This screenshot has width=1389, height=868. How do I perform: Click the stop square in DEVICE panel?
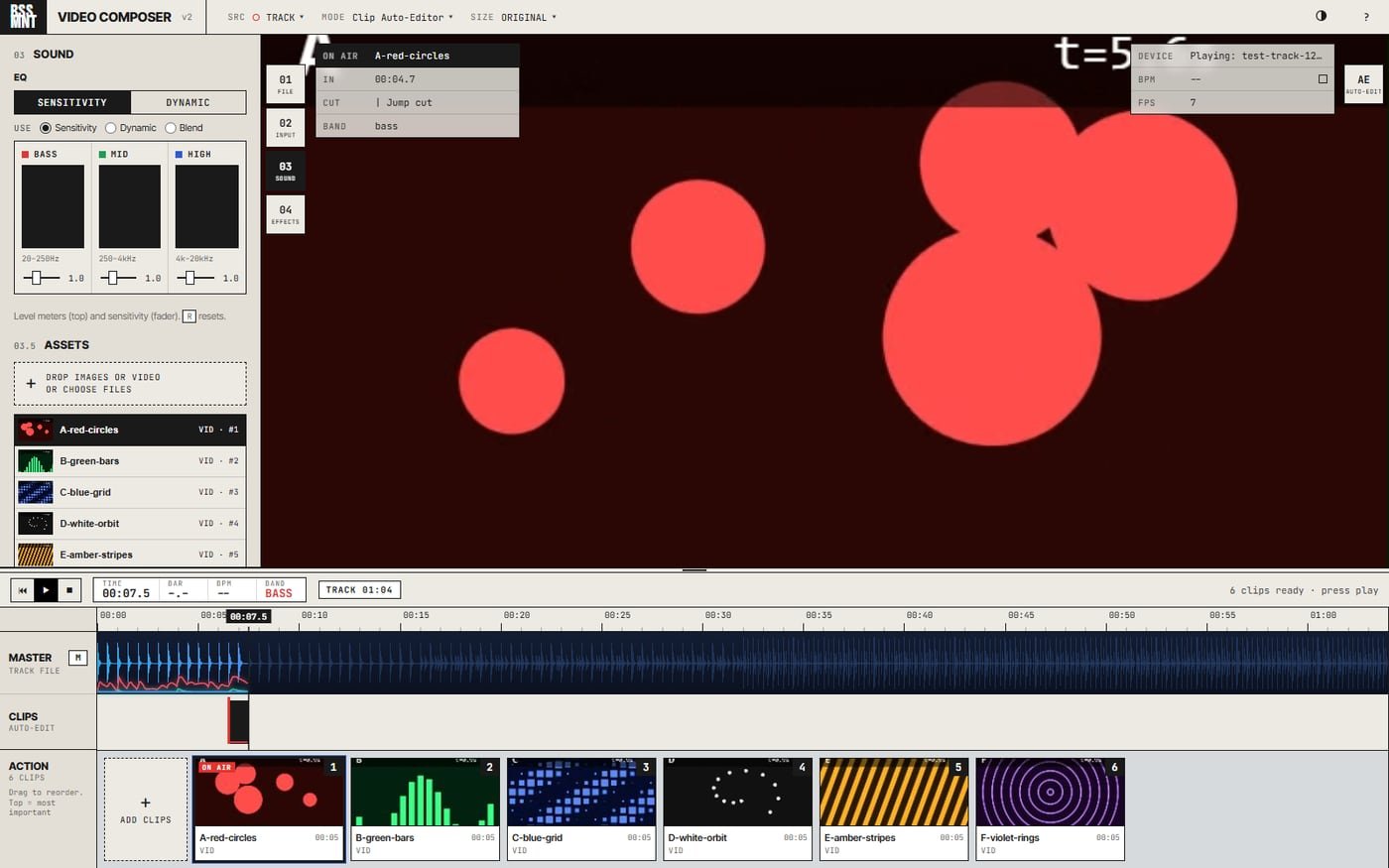[x=1323, y=79]
